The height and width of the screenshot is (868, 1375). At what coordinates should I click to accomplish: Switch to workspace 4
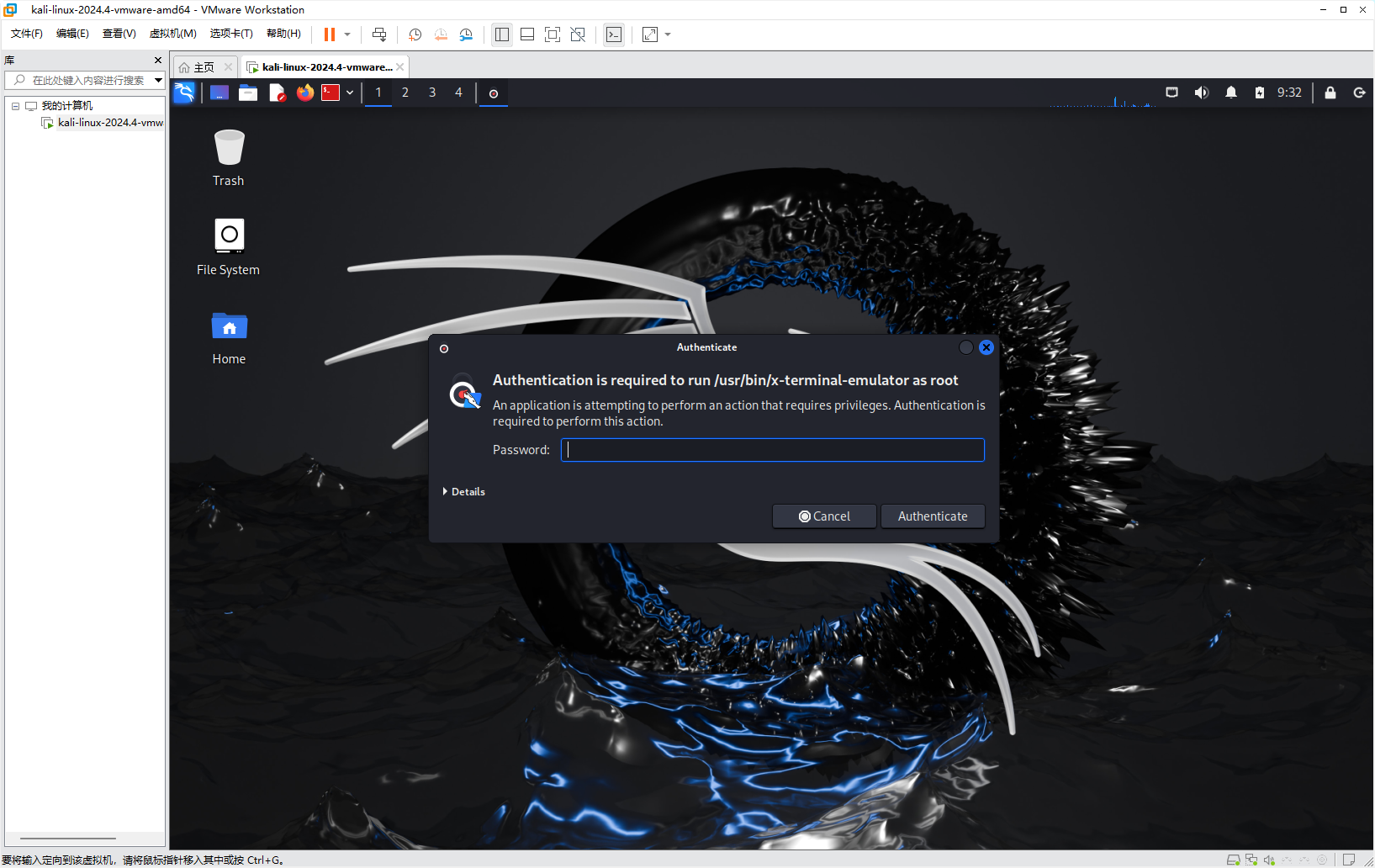pyautogui.click(x=459, y=93)
